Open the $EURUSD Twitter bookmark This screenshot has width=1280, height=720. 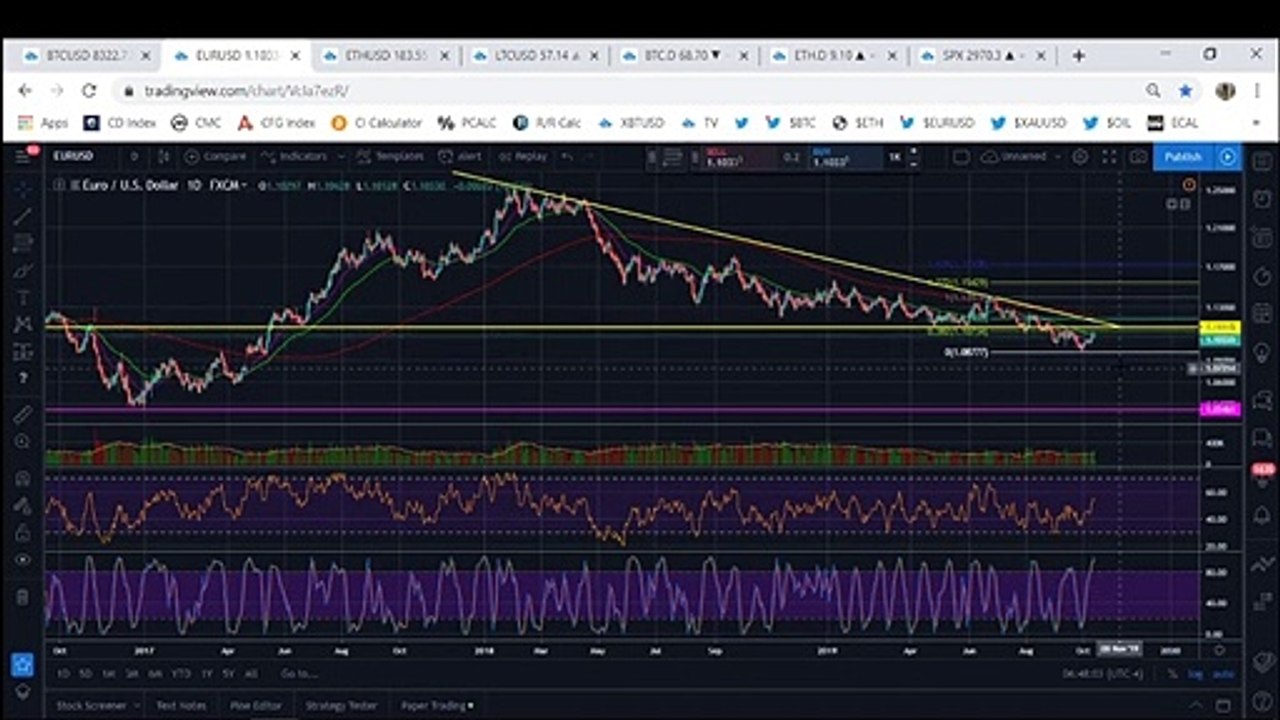pyautogui.click(x=937, y=123)
